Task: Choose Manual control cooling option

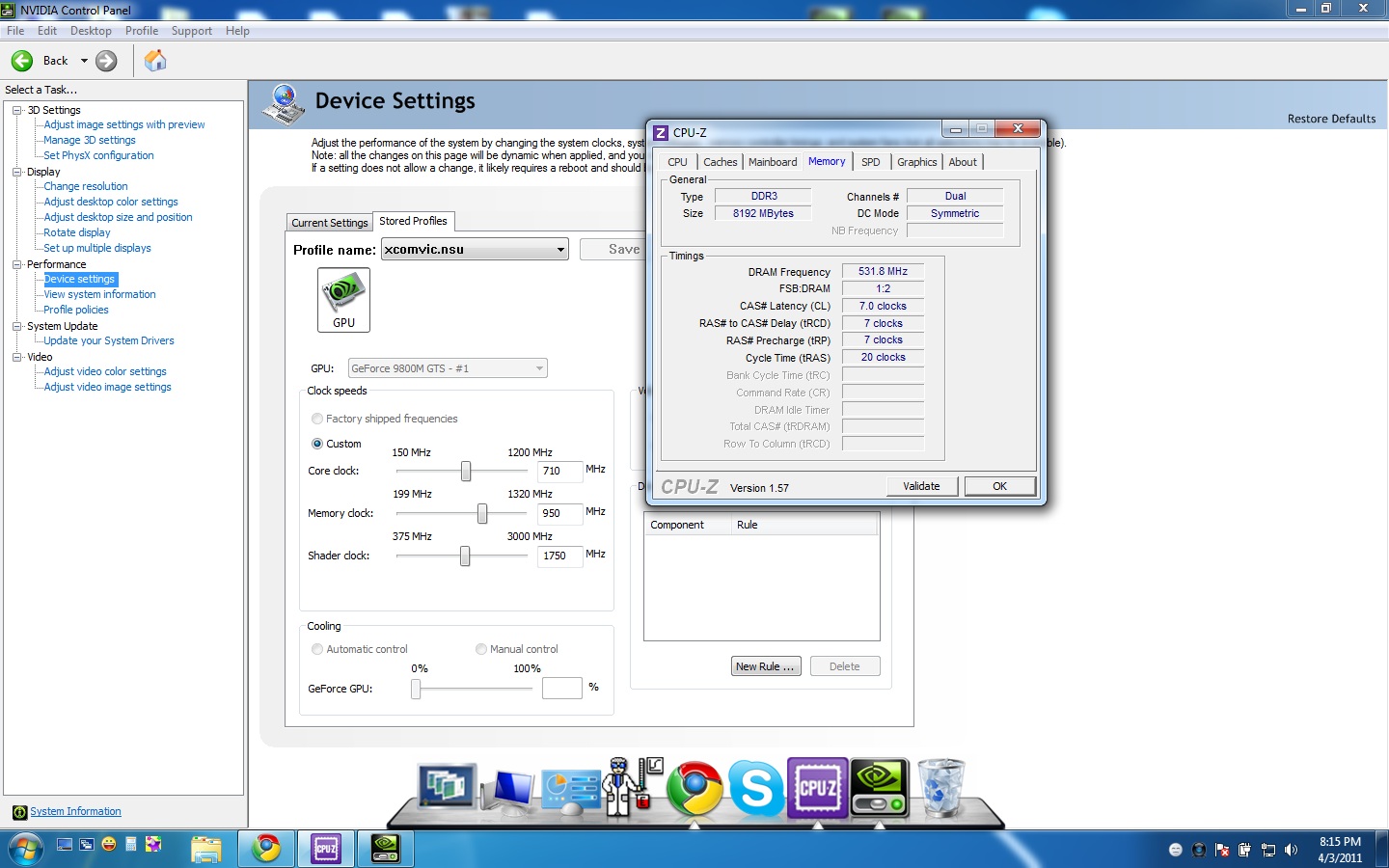Action: point(481,649)
